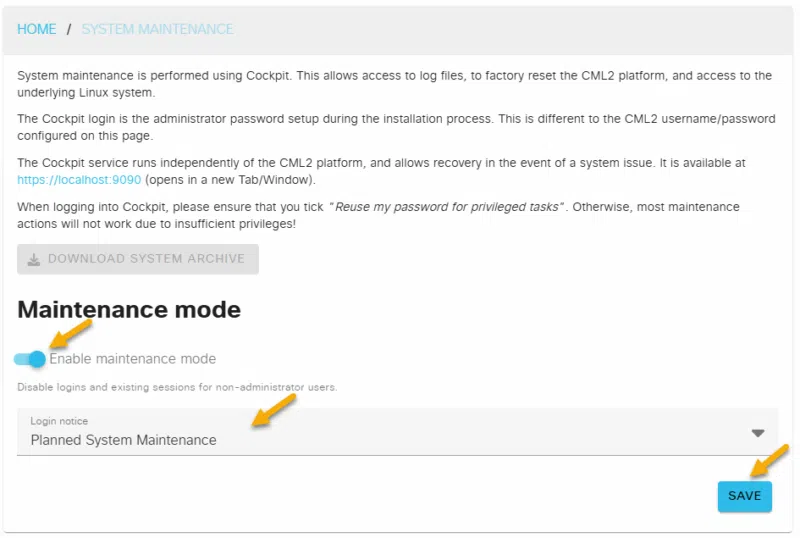Go to the HOME breadcrumb

coord(37,29)
